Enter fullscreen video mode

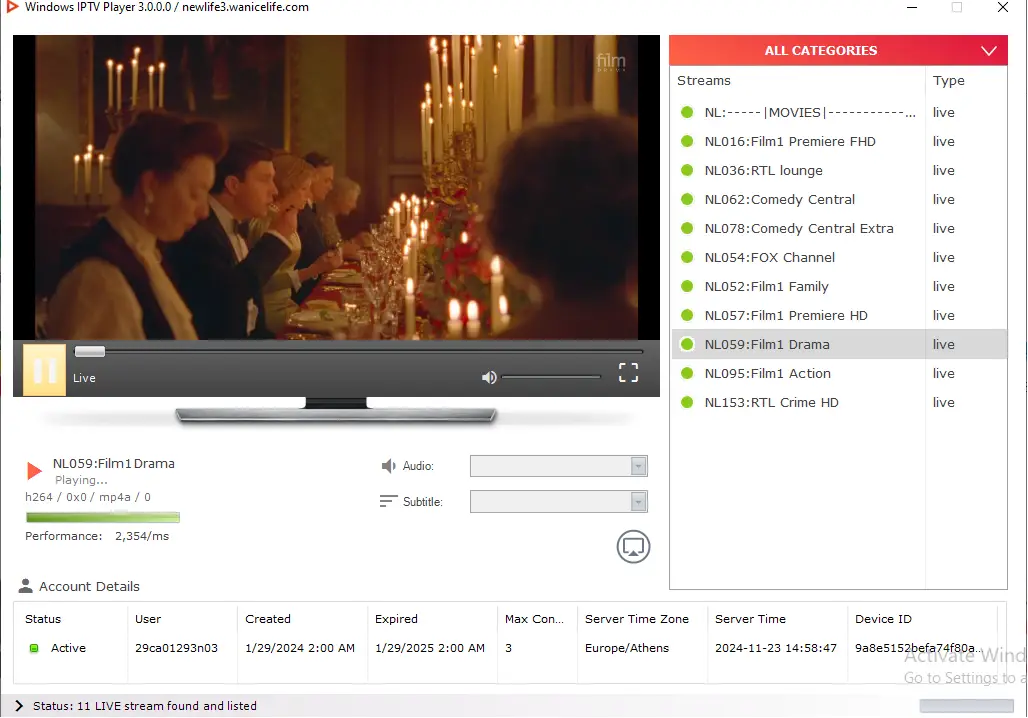[x=628, y=372]
